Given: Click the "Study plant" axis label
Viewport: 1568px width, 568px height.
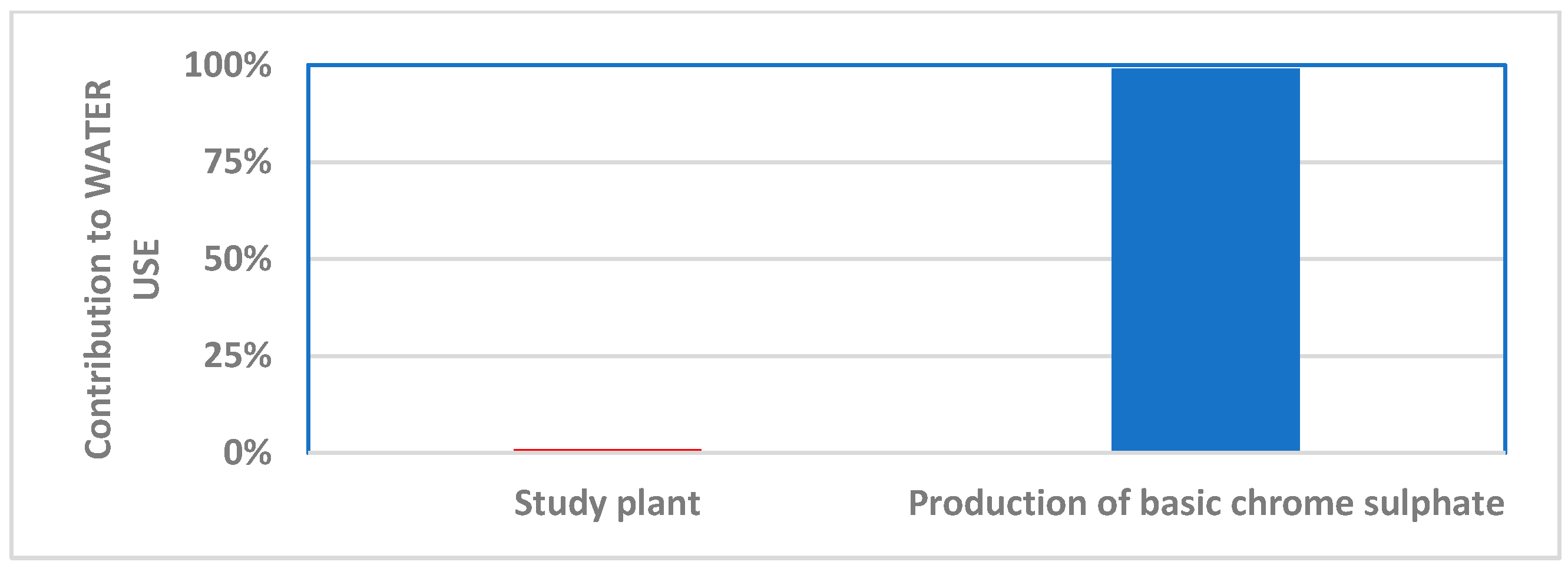Looking at the screenshot, I should point(607,503).
